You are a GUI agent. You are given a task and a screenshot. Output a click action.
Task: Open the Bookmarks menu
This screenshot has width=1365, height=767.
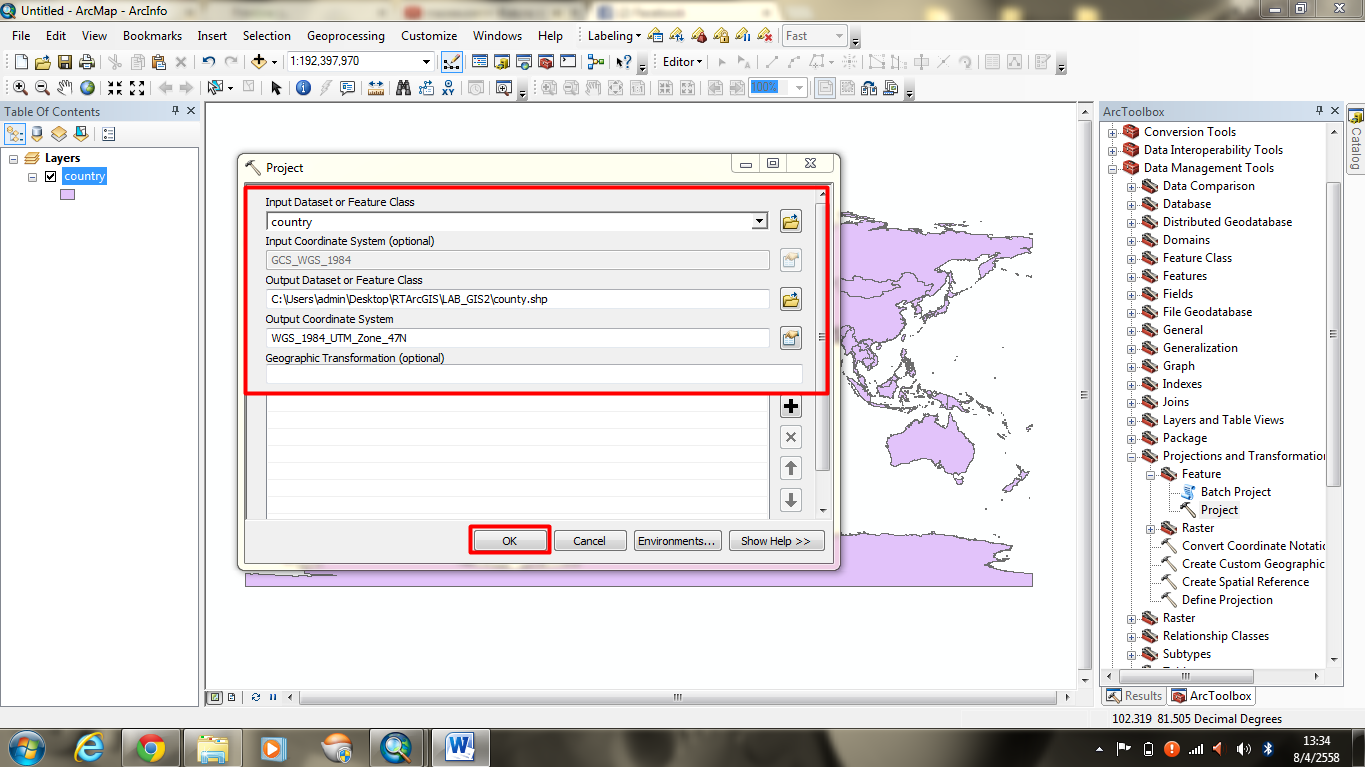coord(152,35)
